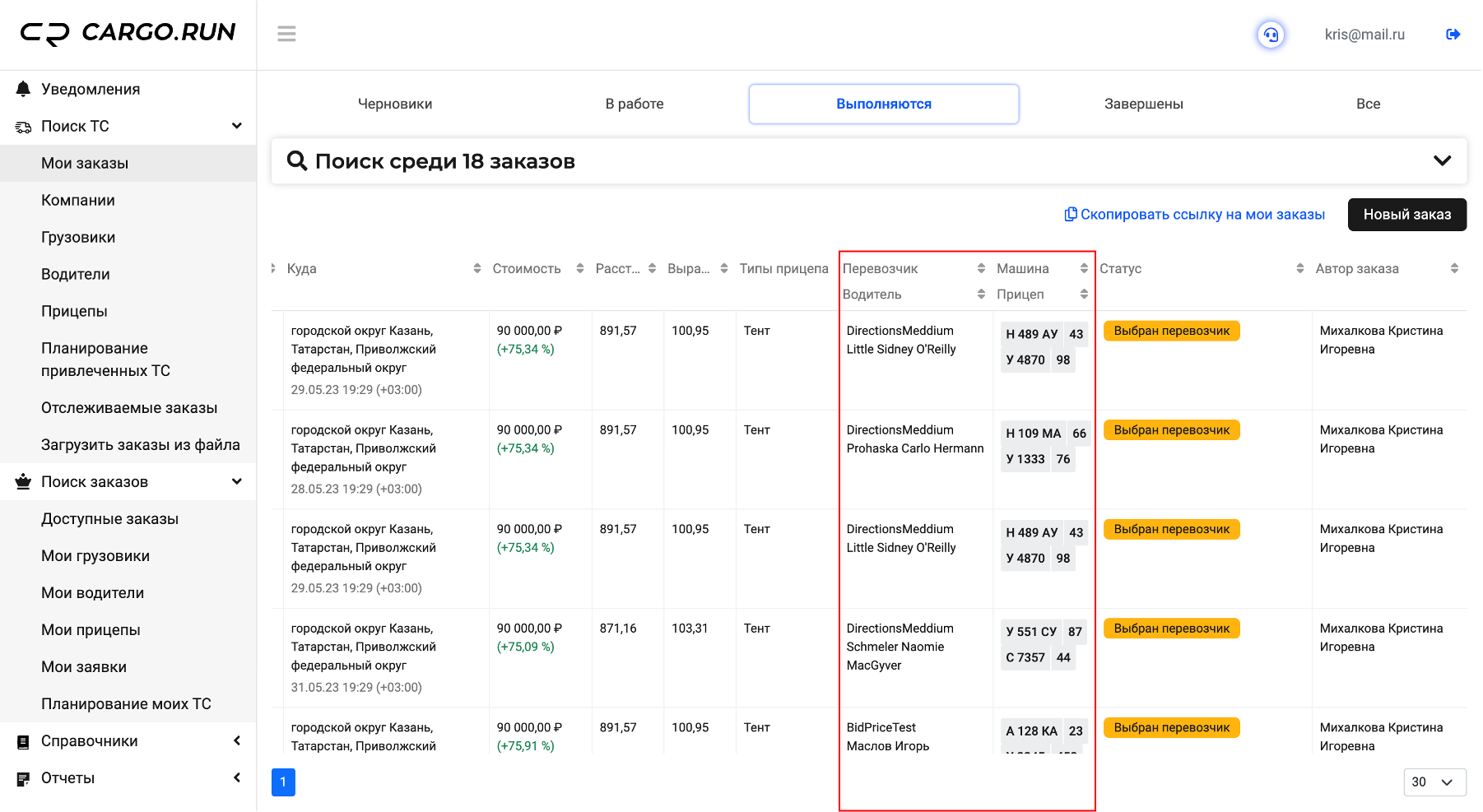Switch to the Завершены tab

[1143, 104]
